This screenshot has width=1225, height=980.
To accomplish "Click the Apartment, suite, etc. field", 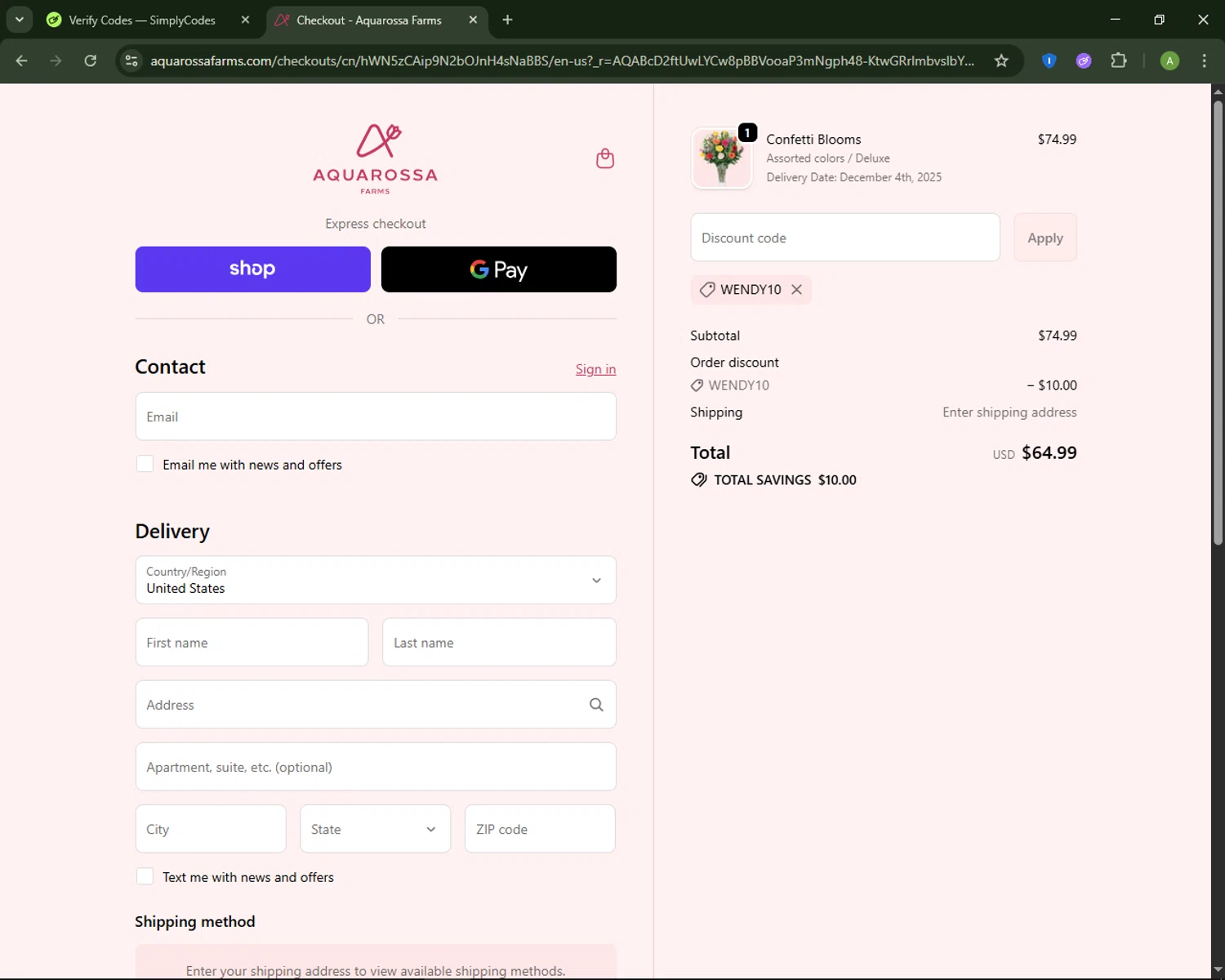I will (376, 767).
